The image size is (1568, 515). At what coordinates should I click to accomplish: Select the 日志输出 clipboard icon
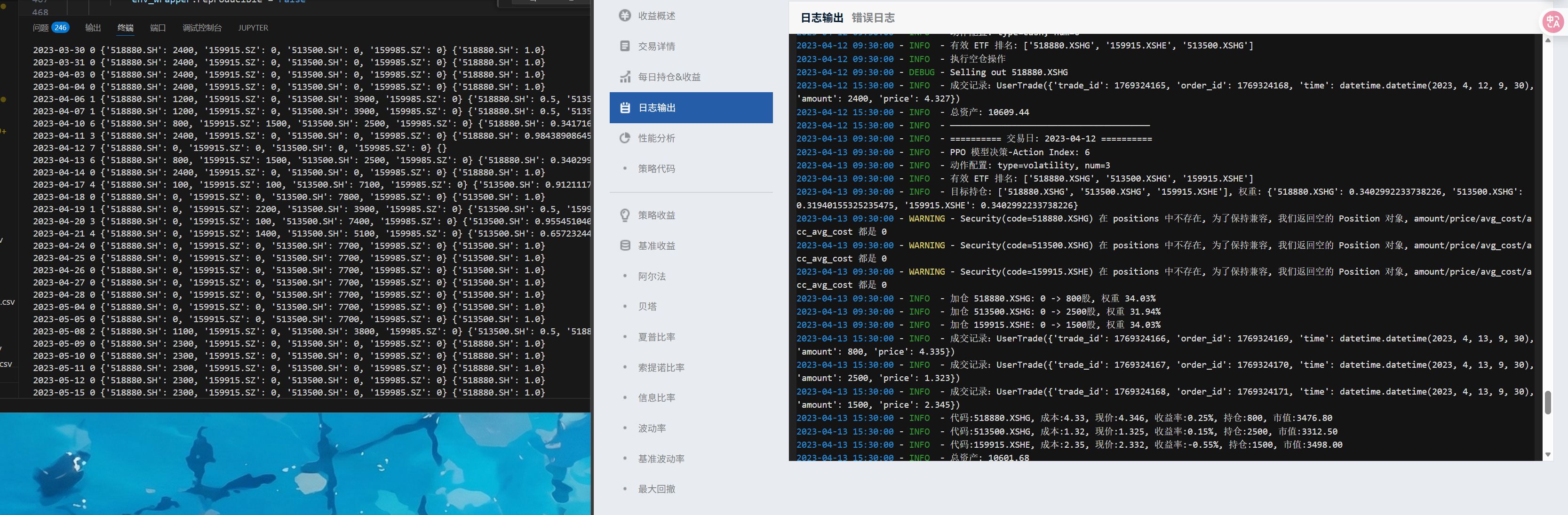[625, 108]
